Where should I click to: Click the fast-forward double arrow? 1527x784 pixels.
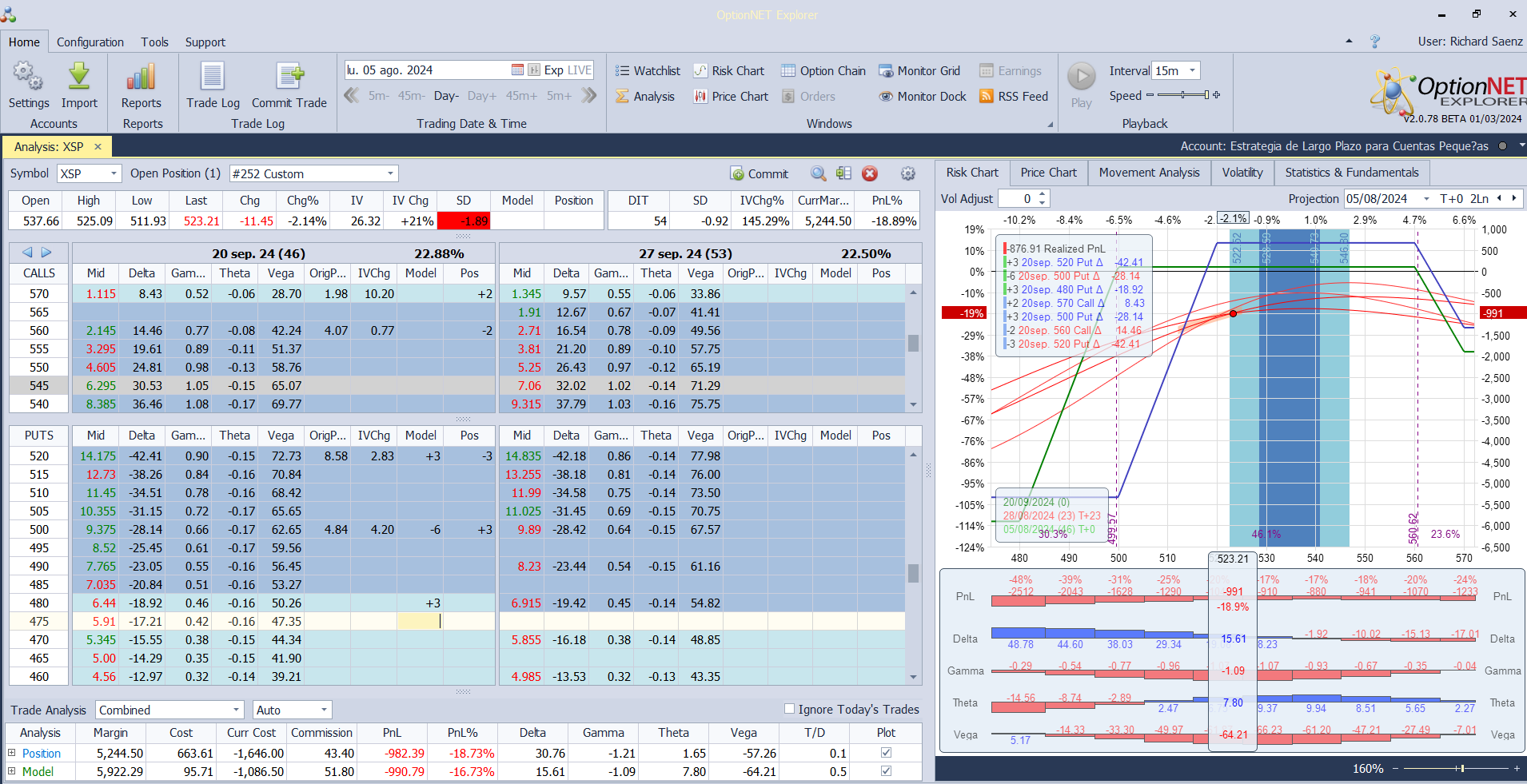[x=589, y=96]
